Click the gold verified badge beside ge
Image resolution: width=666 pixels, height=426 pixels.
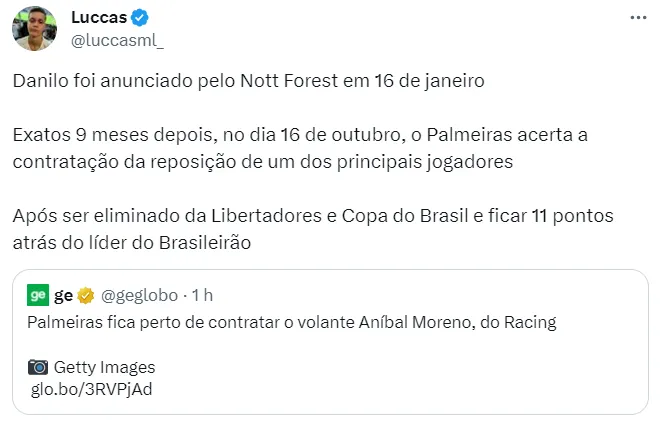tap(86, 295)
